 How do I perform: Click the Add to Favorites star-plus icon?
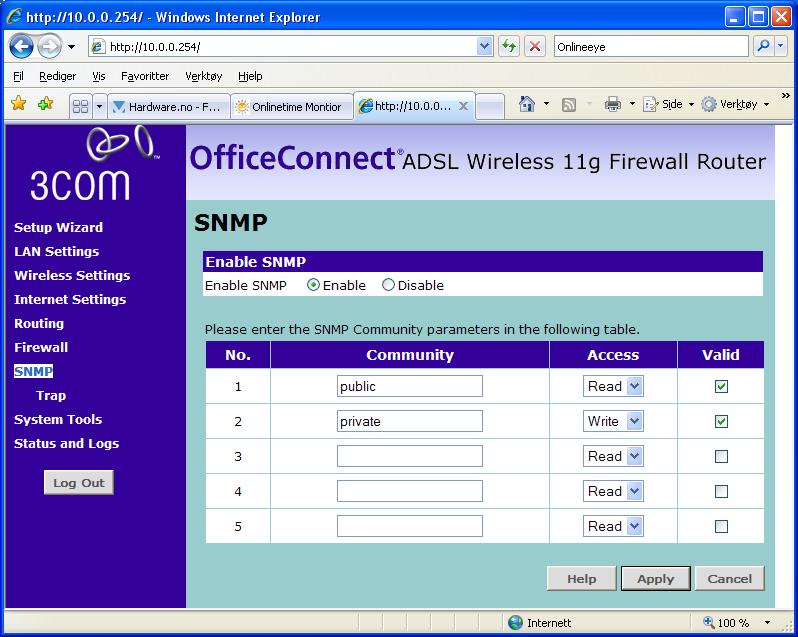click(x=45, y=104)
